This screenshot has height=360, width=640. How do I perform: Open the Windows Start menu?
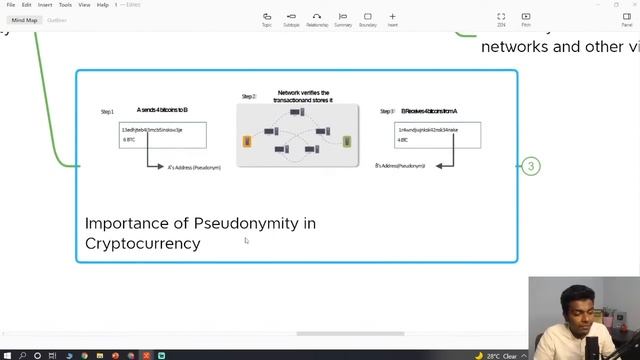point(7,356)
